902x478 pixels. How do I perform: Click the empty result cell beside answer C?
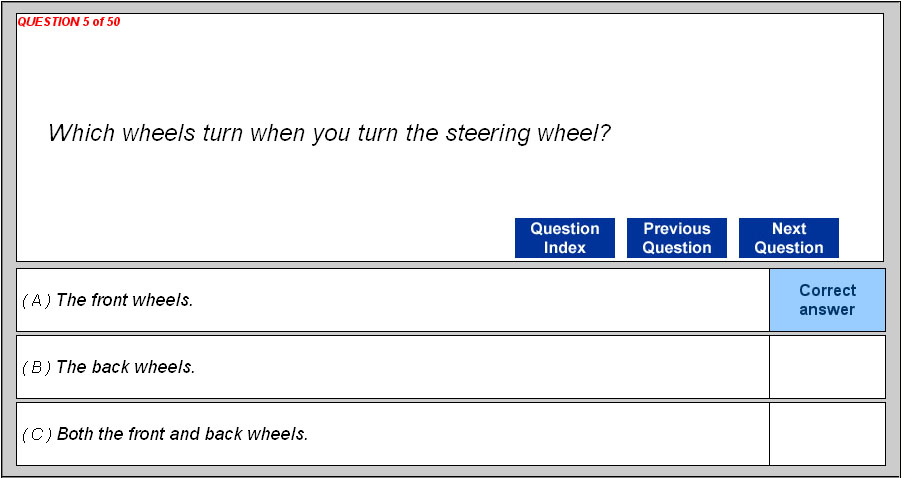(x=827, y=434)
